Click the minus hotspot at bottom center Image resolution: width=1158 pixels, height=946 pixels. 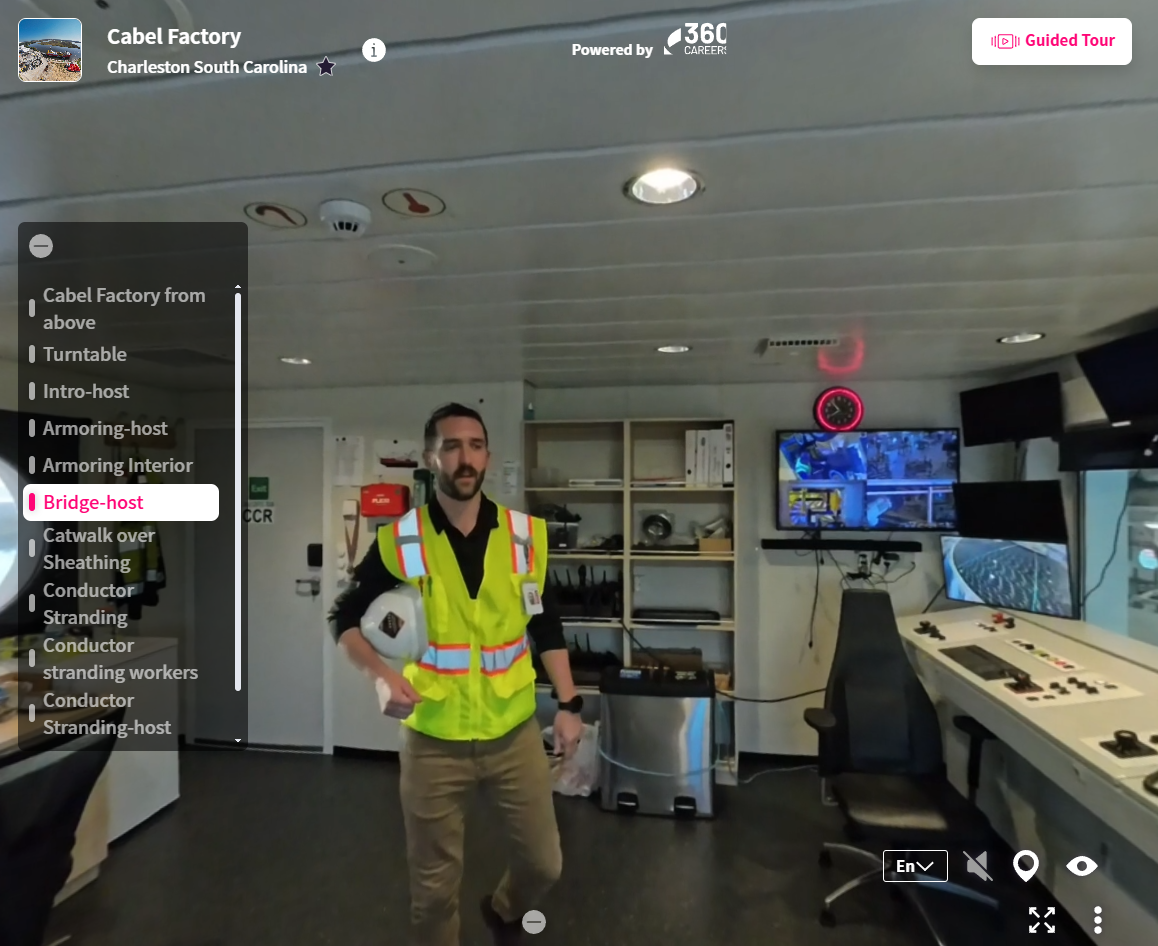534,922
